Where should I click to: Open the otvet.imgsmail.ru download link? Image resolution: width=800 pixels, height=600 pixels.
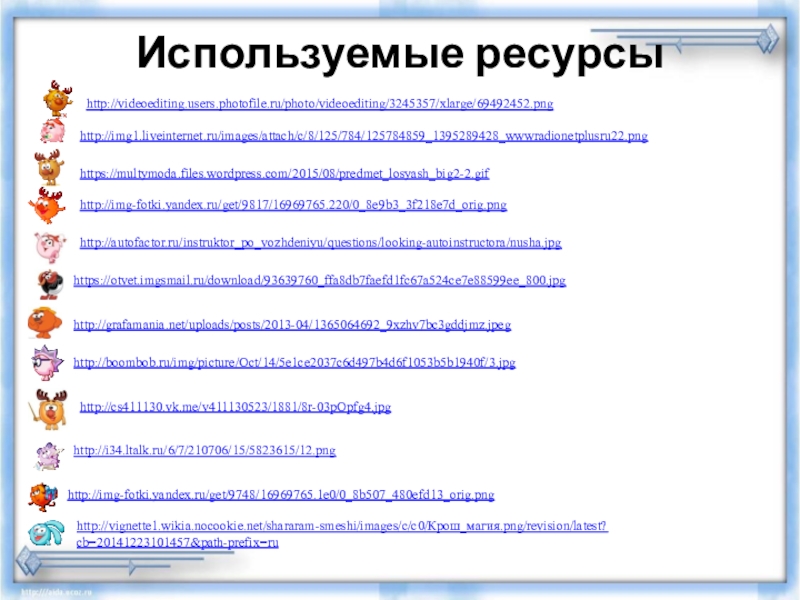coord(319,280)
